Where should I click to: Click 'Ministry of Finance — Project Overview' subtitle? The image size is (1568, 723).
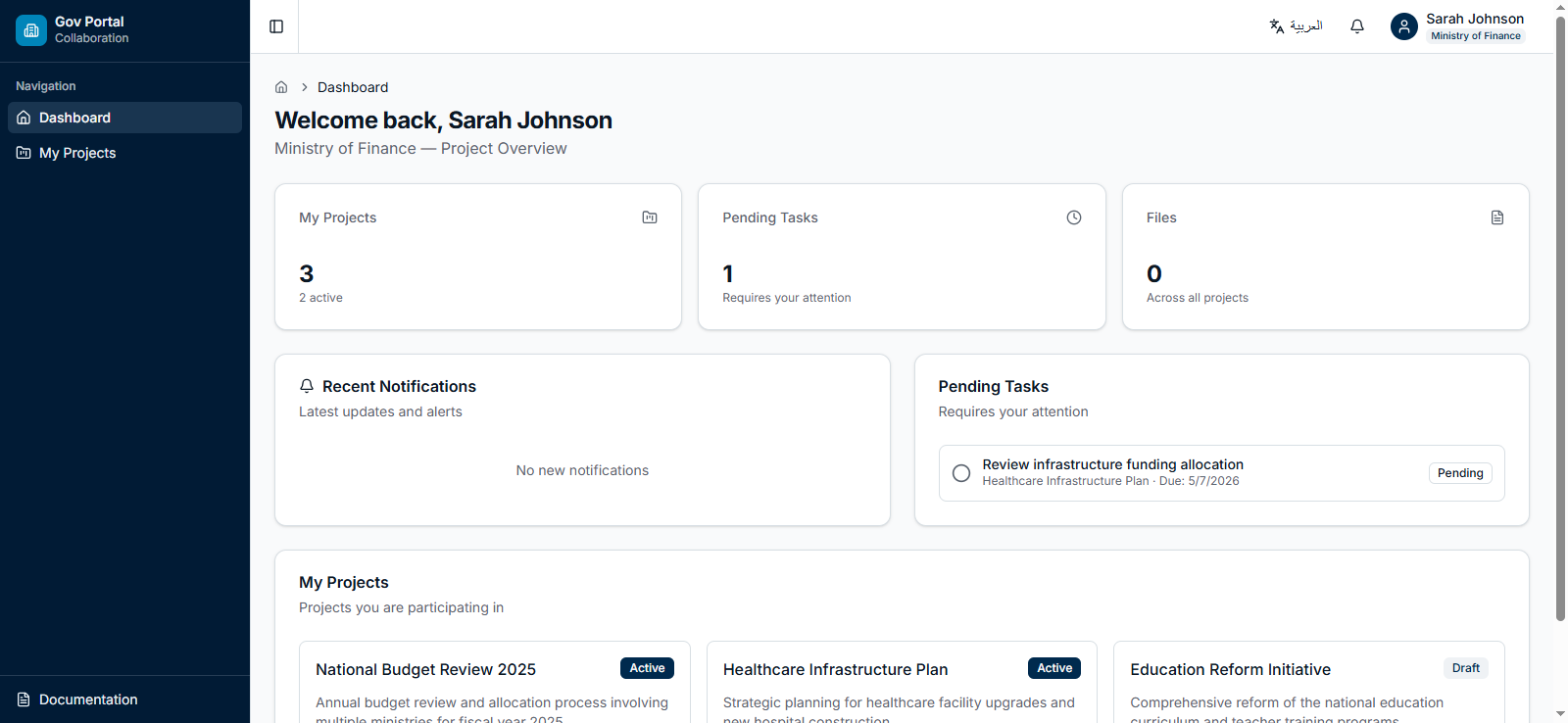420,148
